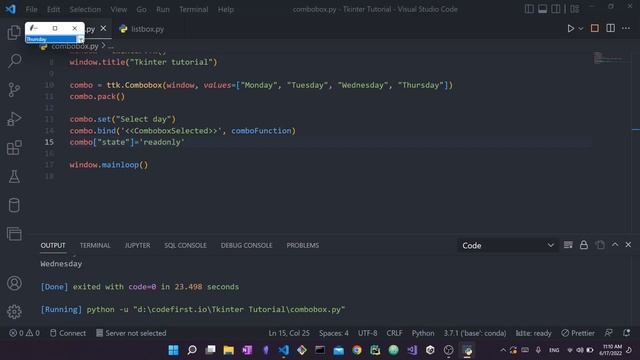Screen dimensions: 640x360
Task: Split the editor to the right
Action: [x=611, y=28]
